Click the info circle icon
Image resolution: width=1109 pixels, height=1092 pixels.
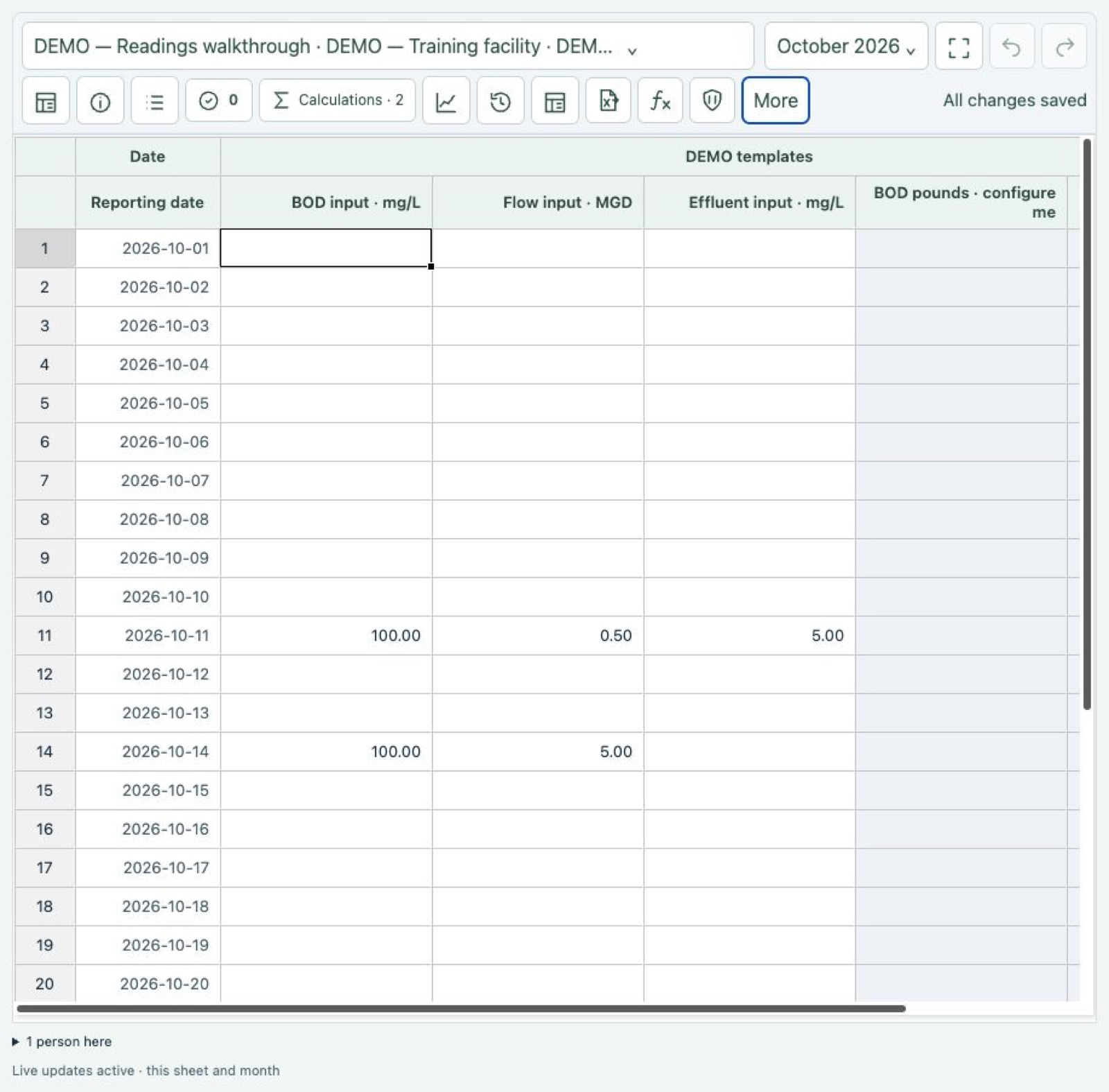[101, 101]
